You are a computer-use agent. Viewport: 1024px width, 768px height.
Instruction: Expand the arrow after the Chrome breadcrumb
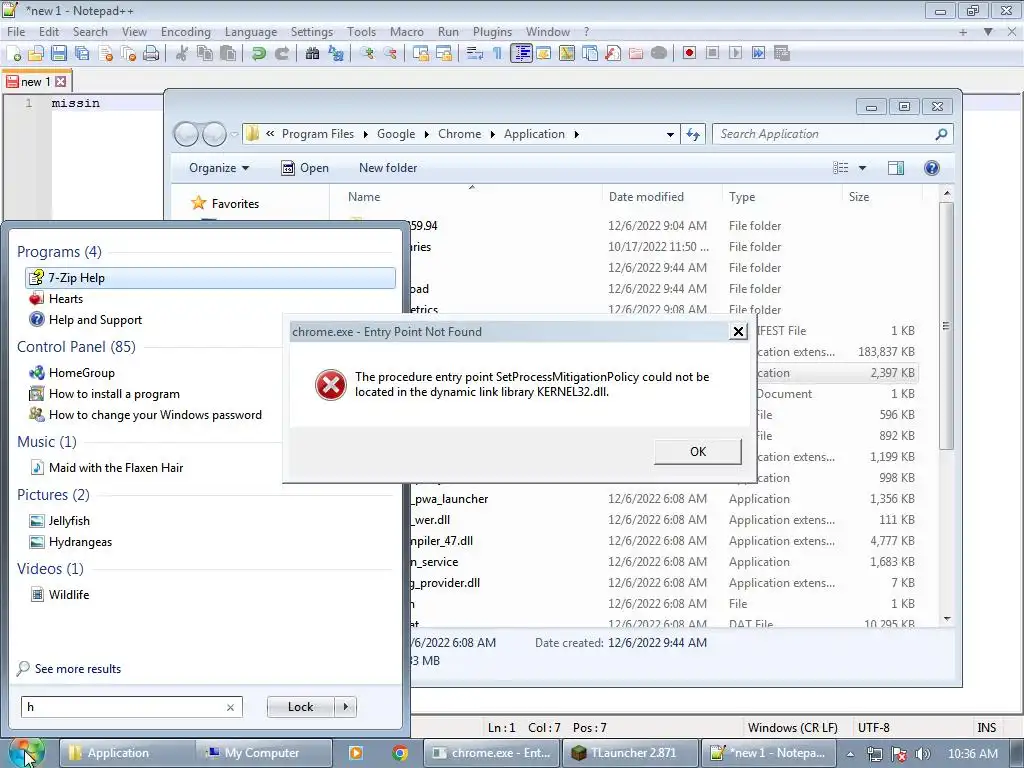click(x=494, y=135)
